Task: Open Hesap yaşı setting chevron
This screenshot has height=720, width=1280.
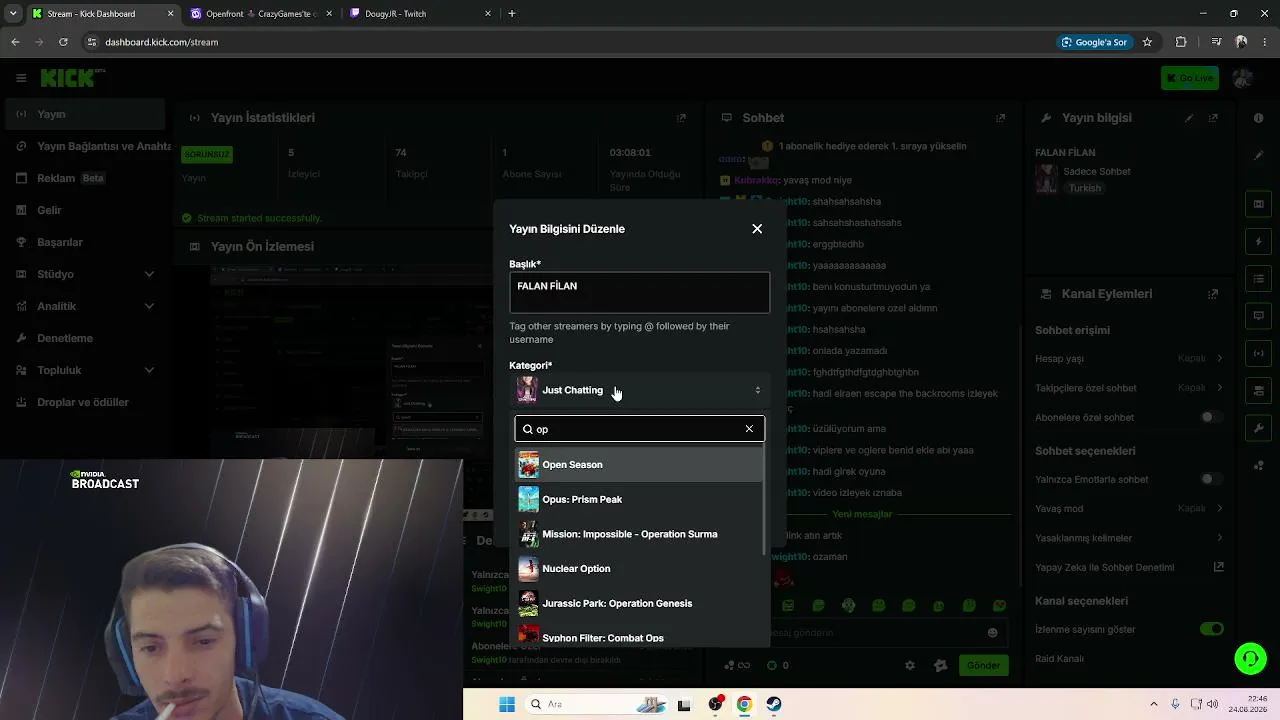Action: click(1219, 358)
